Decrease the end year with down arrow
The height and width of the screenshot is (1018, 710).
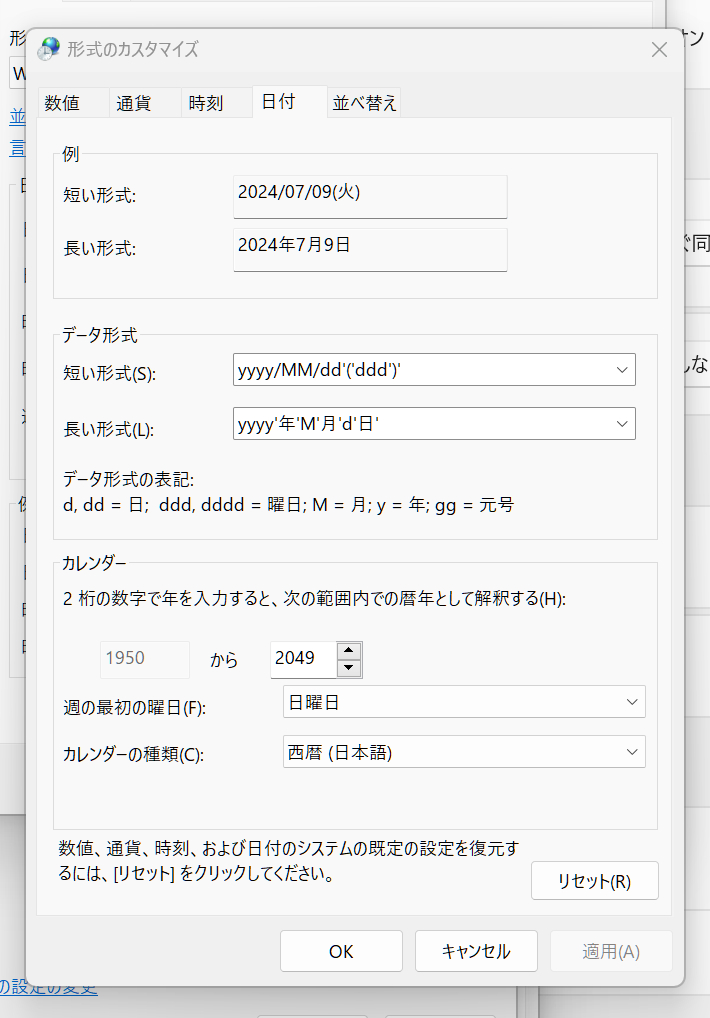click(x=348, y=668)
